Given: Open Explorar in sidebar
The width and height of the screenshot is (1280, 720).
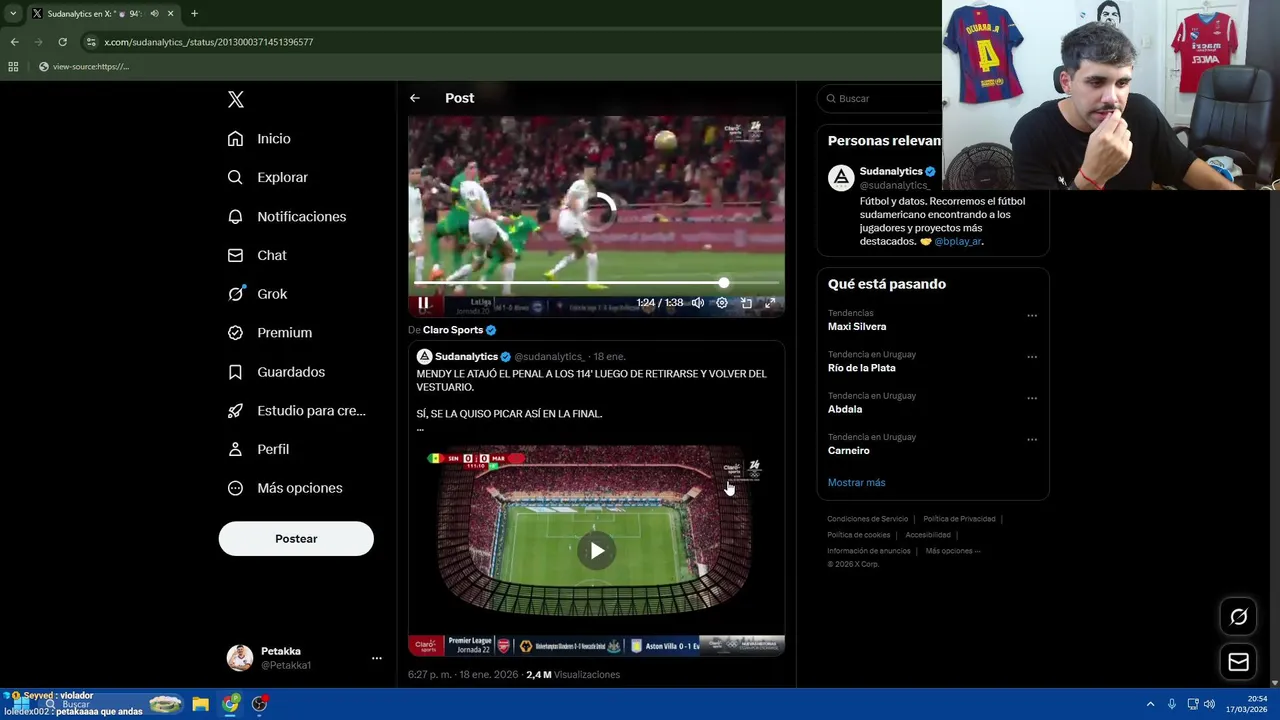Looking at the screenshot, I should 267,177.
